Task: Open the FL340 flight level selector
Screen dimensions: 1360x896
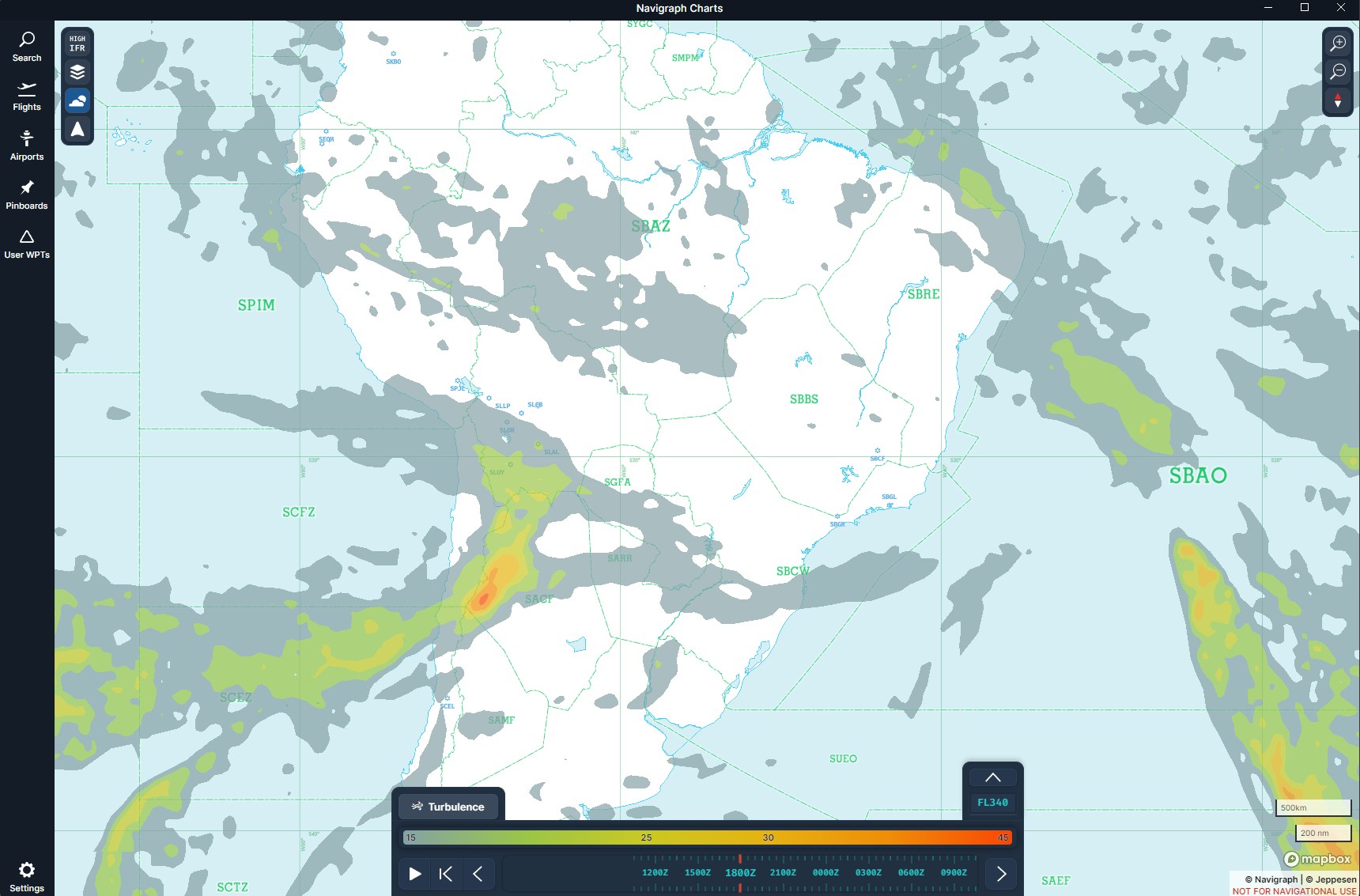Action: click(992, 803)
